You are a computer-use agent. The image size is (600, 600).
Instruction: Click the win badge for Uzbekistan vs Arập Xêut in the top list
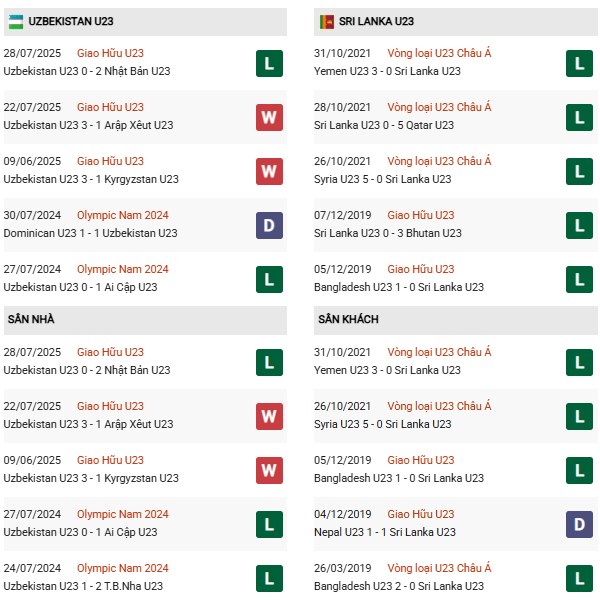(x=269, y=117)
